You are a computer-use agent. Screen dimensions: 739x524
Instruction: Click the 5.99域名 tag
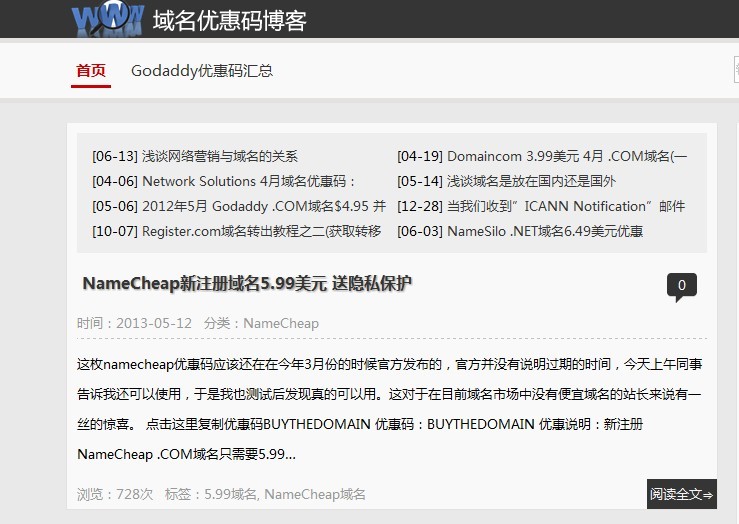[230, 494]
